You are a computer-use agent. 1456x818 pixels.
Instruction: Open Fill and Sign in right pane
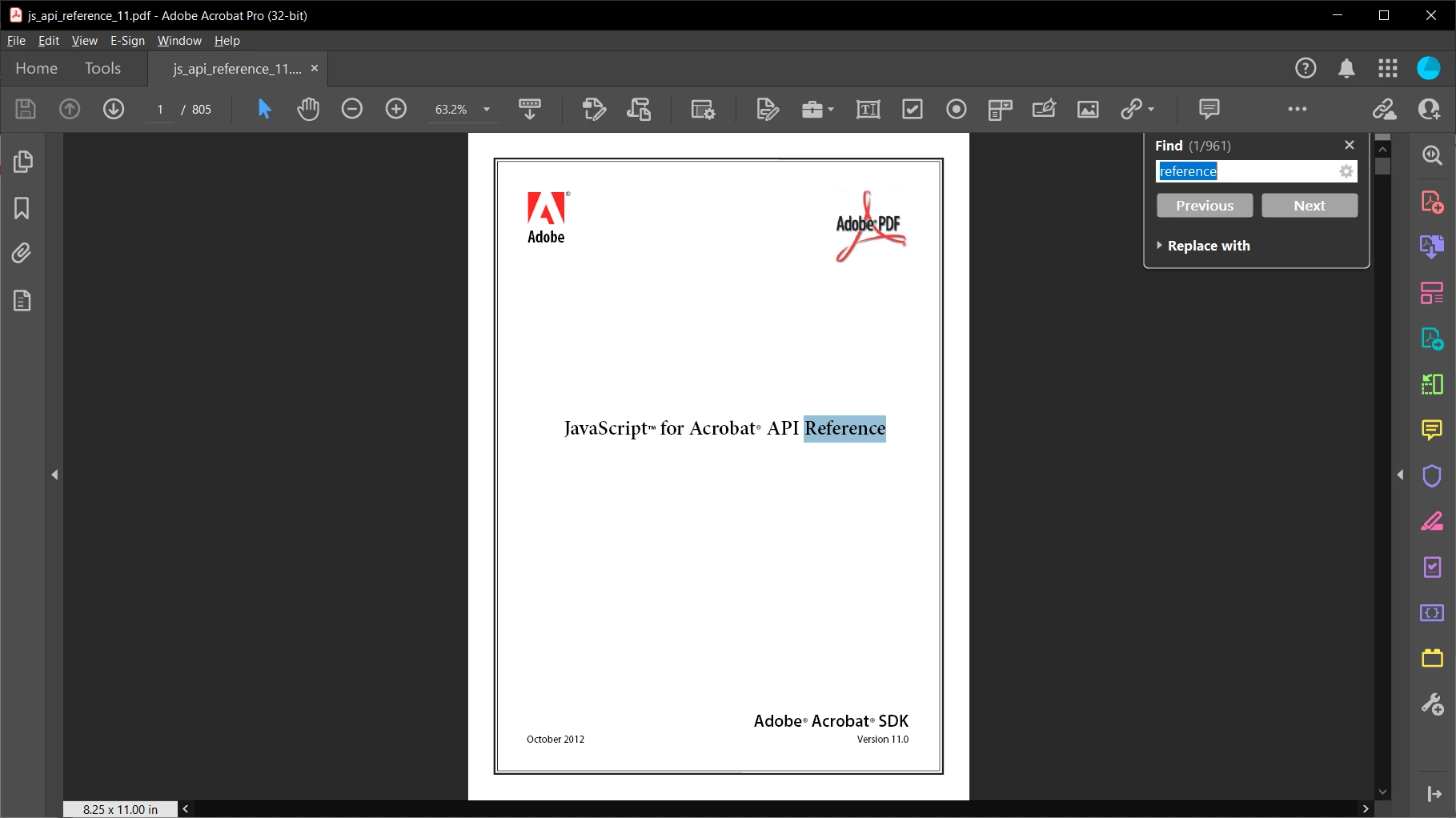(1432, 521)
